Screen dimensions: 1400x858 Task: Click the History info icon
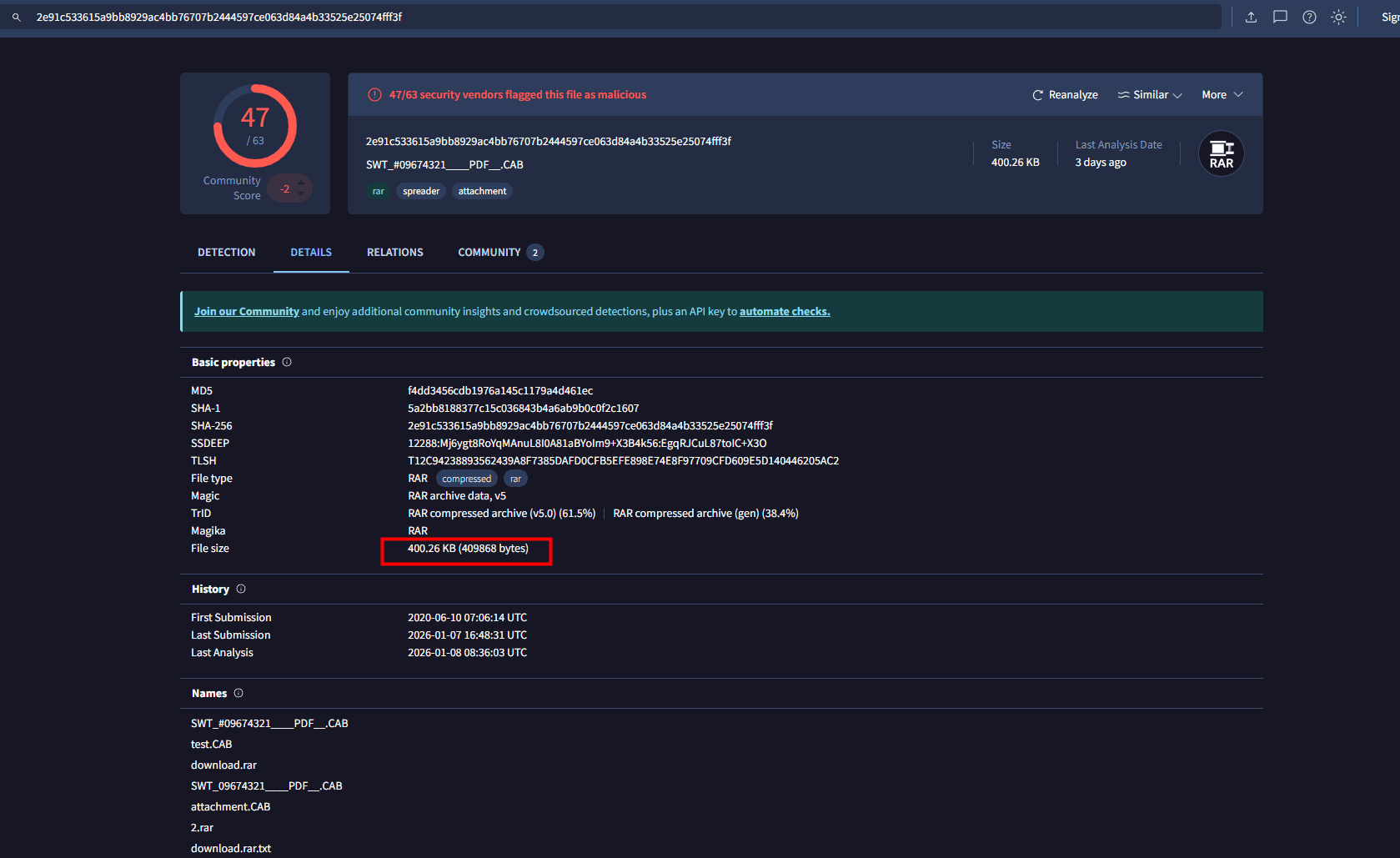click(x=241, y=590)
